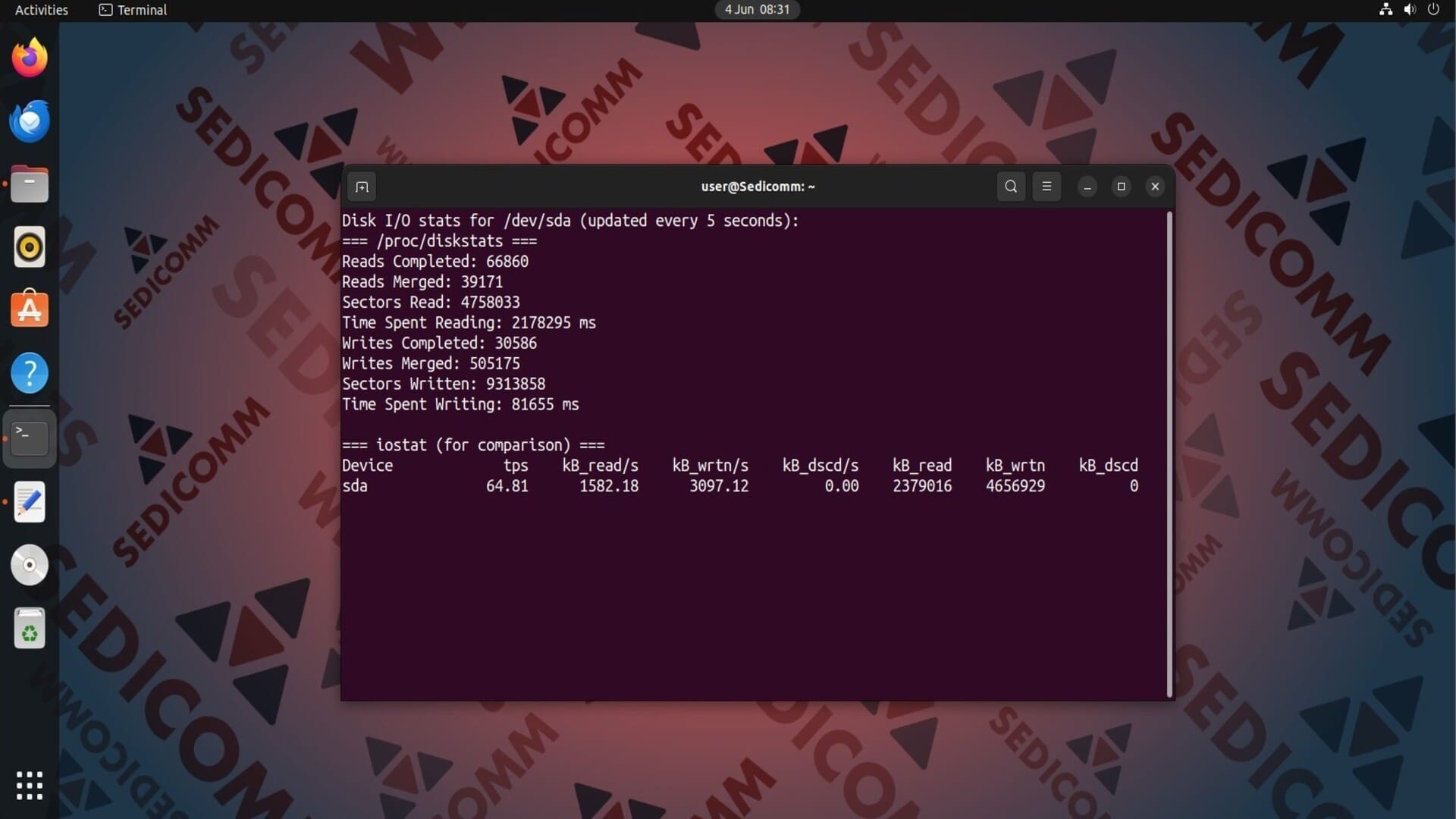Click the disc drive icon in dock
The image size is (1456, 819).
click(30, 565)
